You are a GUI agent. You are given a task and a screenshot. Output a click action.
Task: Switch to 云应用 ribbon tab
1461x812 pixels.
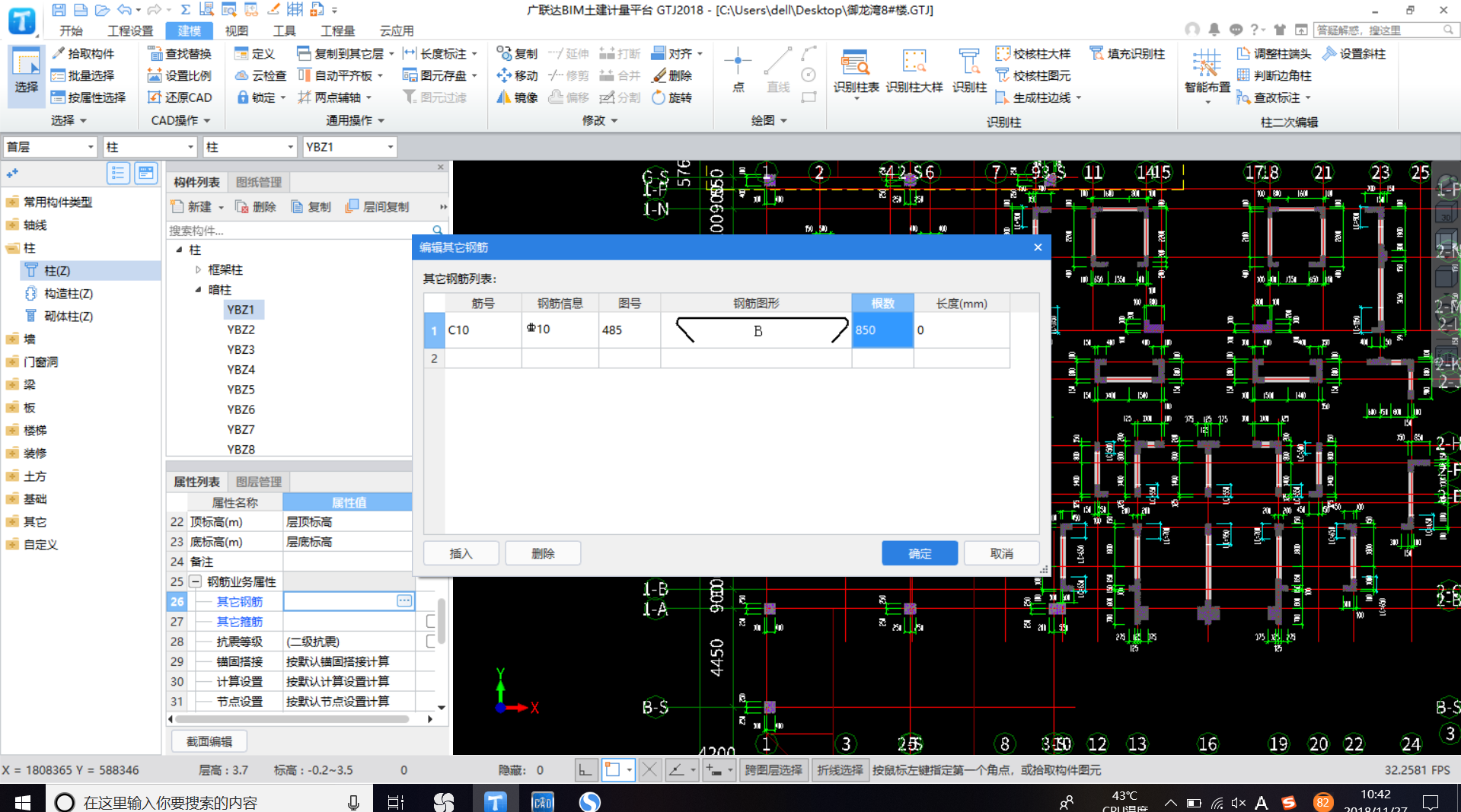point(397,30)
